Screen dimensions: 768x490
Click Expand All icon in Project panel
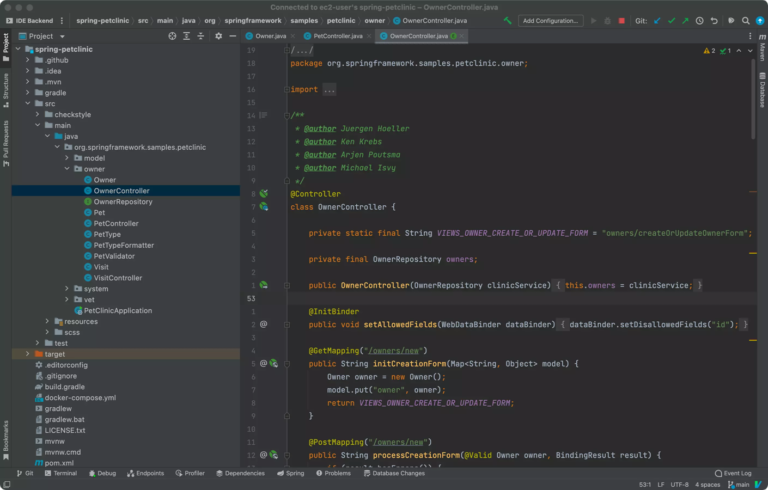[x=187, y=36]
